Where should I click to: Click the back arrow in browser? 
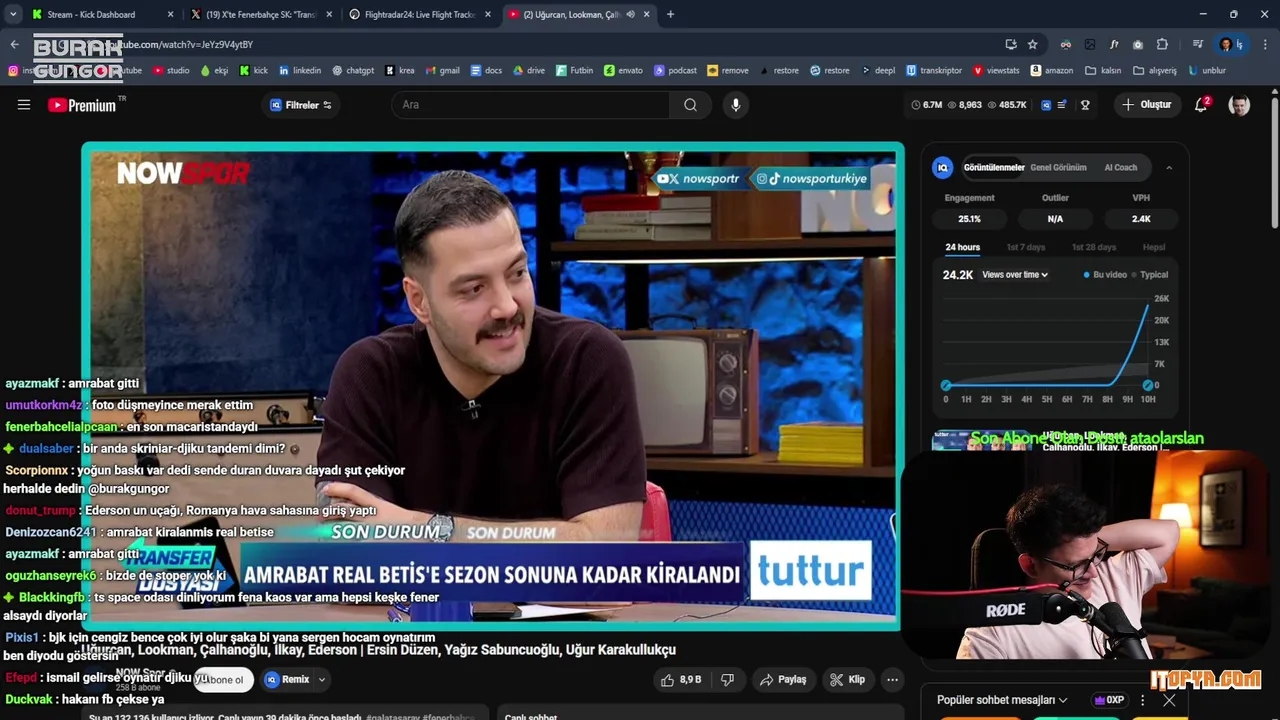coord(14,44)
